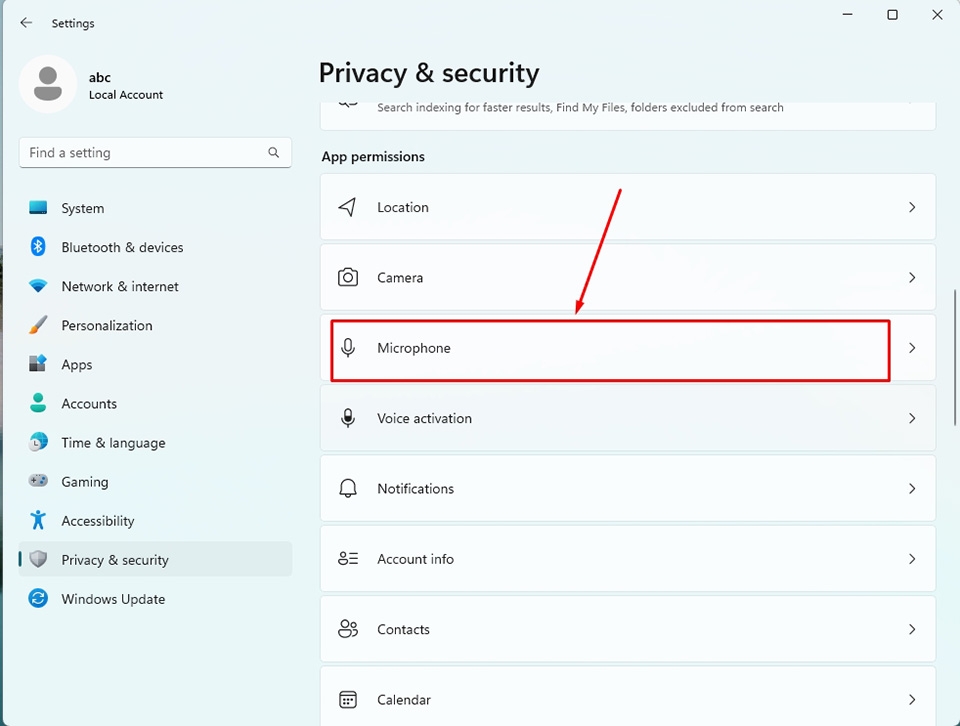Screen dimensions: 960x726
Task: Open Location permission settings
Action: tap(628, 207)
